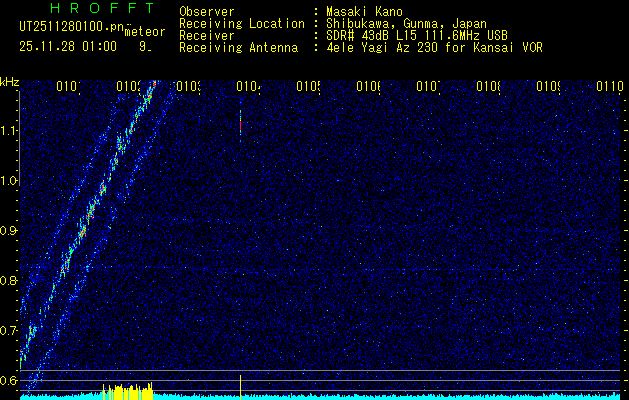Click the 0.6 frequency axis tick

9,381
